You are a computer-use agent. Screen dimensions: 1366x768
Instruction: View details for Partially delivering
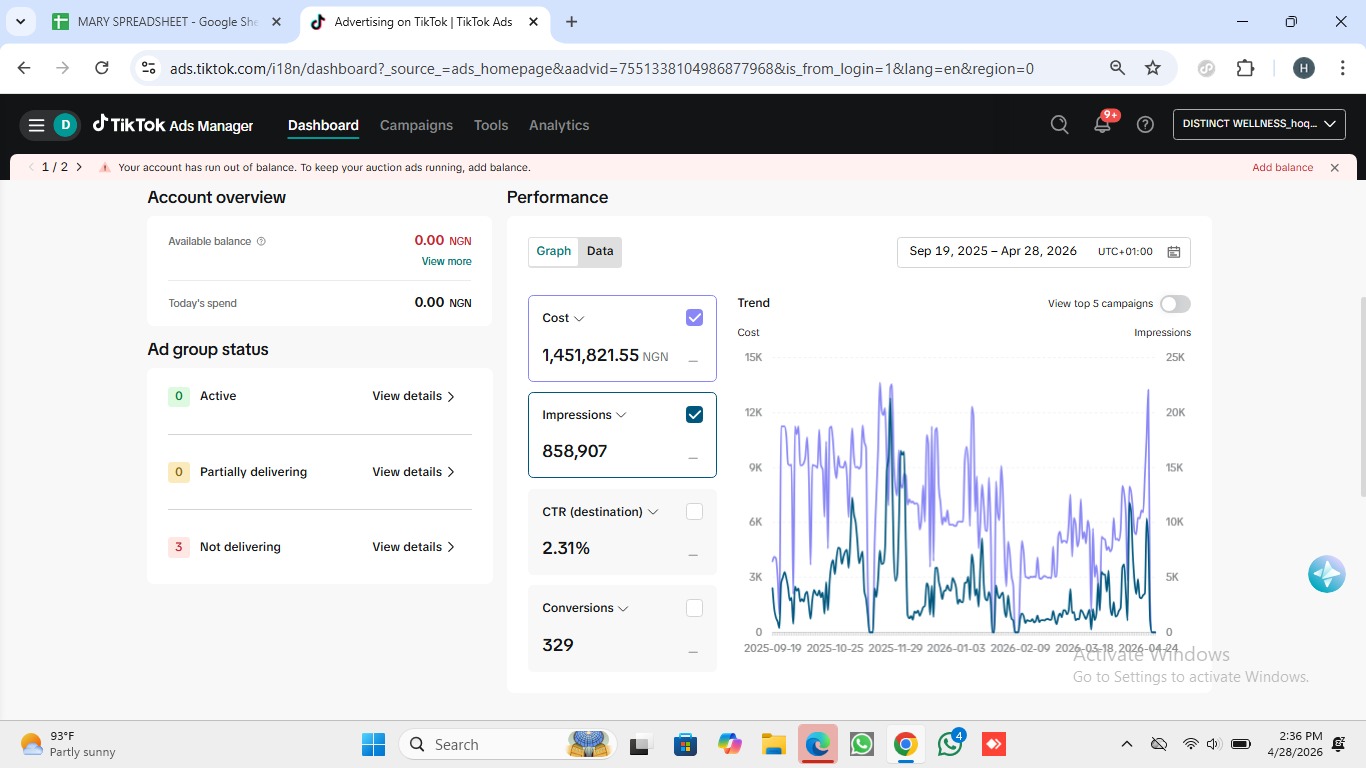pos(413,472)
